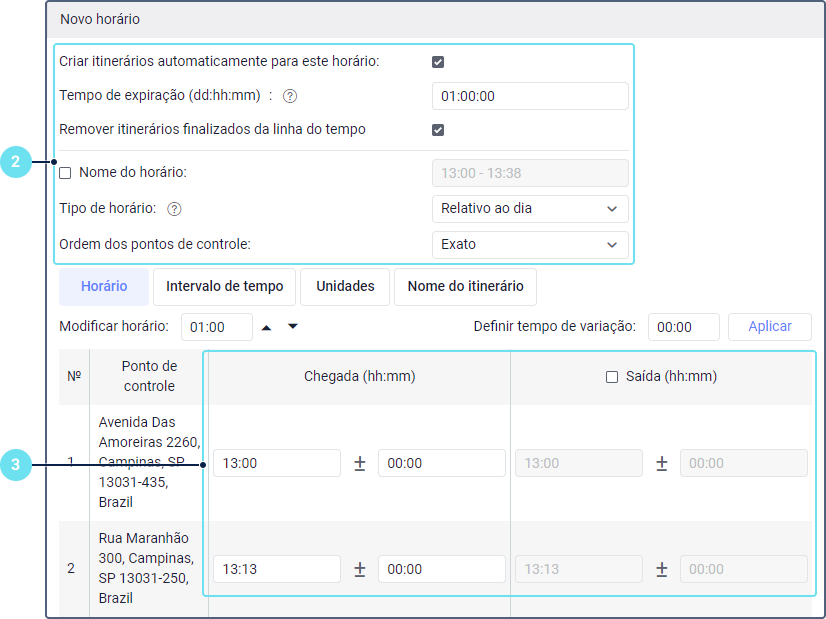Open the Tipo de horário dropdown

coord(529,209)
